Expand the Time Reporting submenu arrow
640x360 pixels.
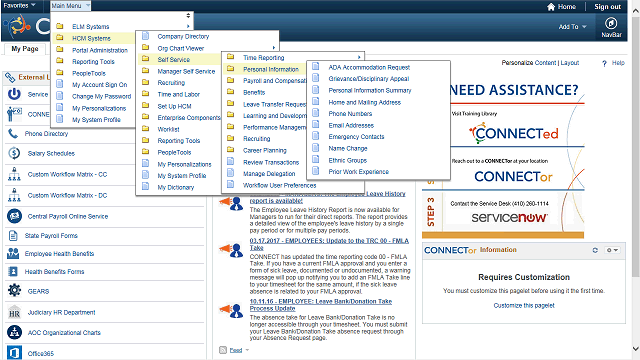(359, 57)
